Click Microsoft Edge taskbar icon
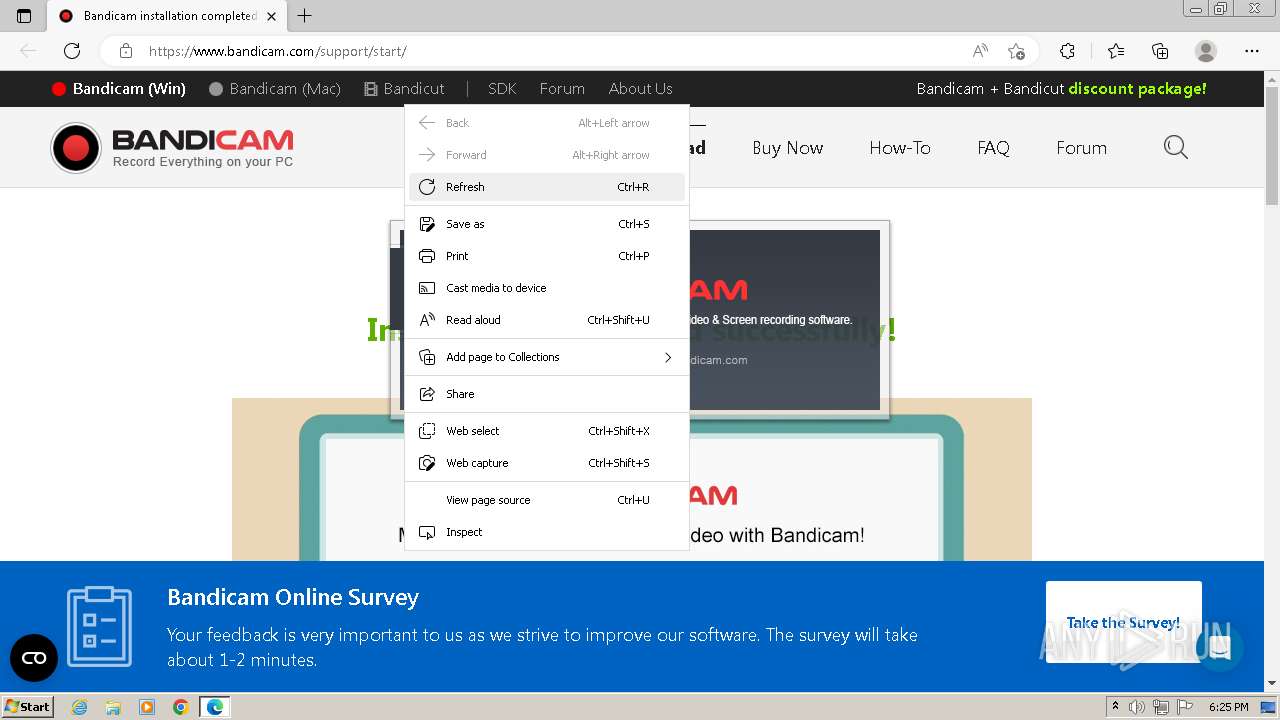1280x720 pixels. tap(215, 707)
